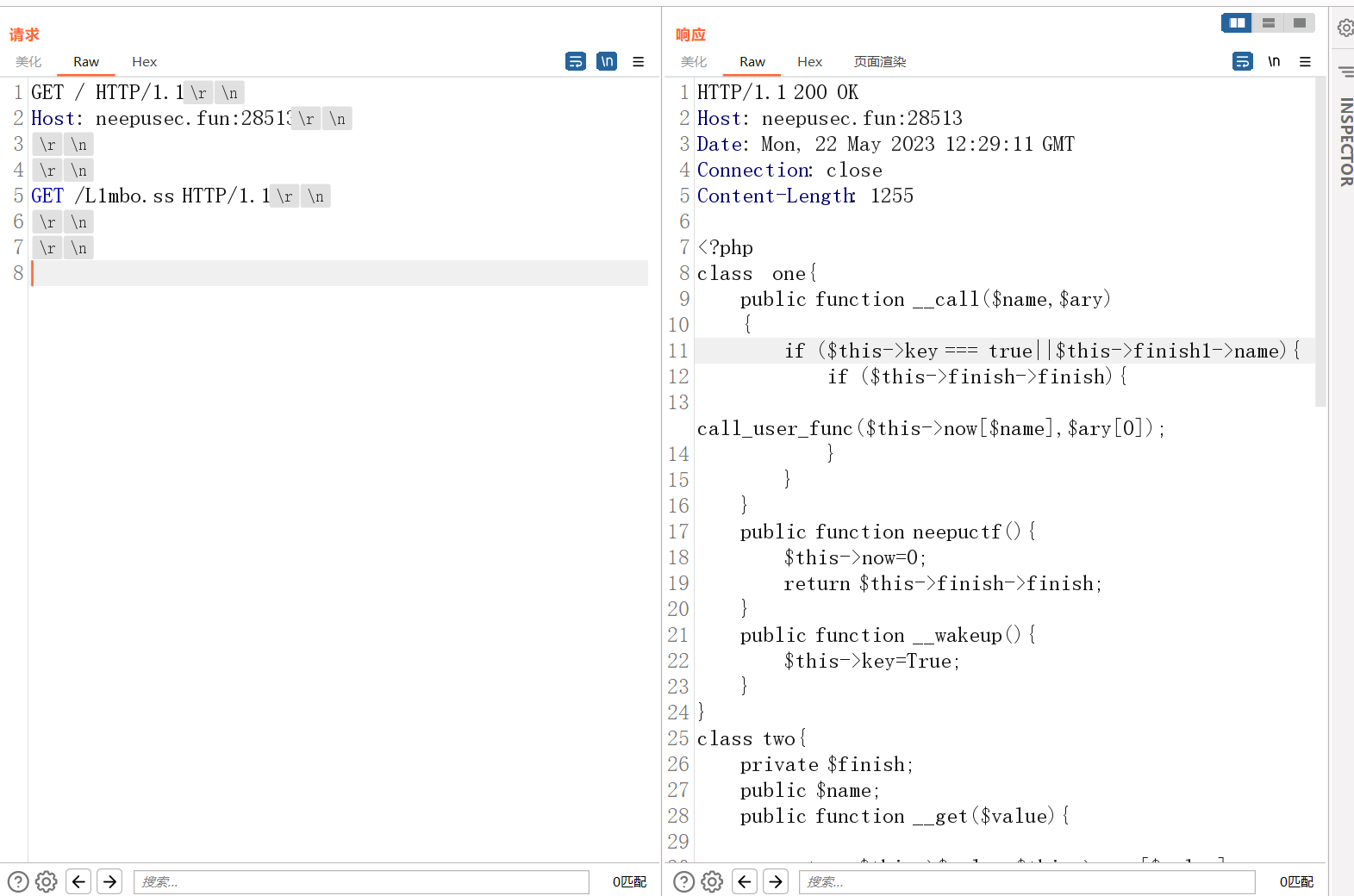
Task: Click the 'Content-Length: 1255' header
Action: pyautogui.click(x=805, y=196)
